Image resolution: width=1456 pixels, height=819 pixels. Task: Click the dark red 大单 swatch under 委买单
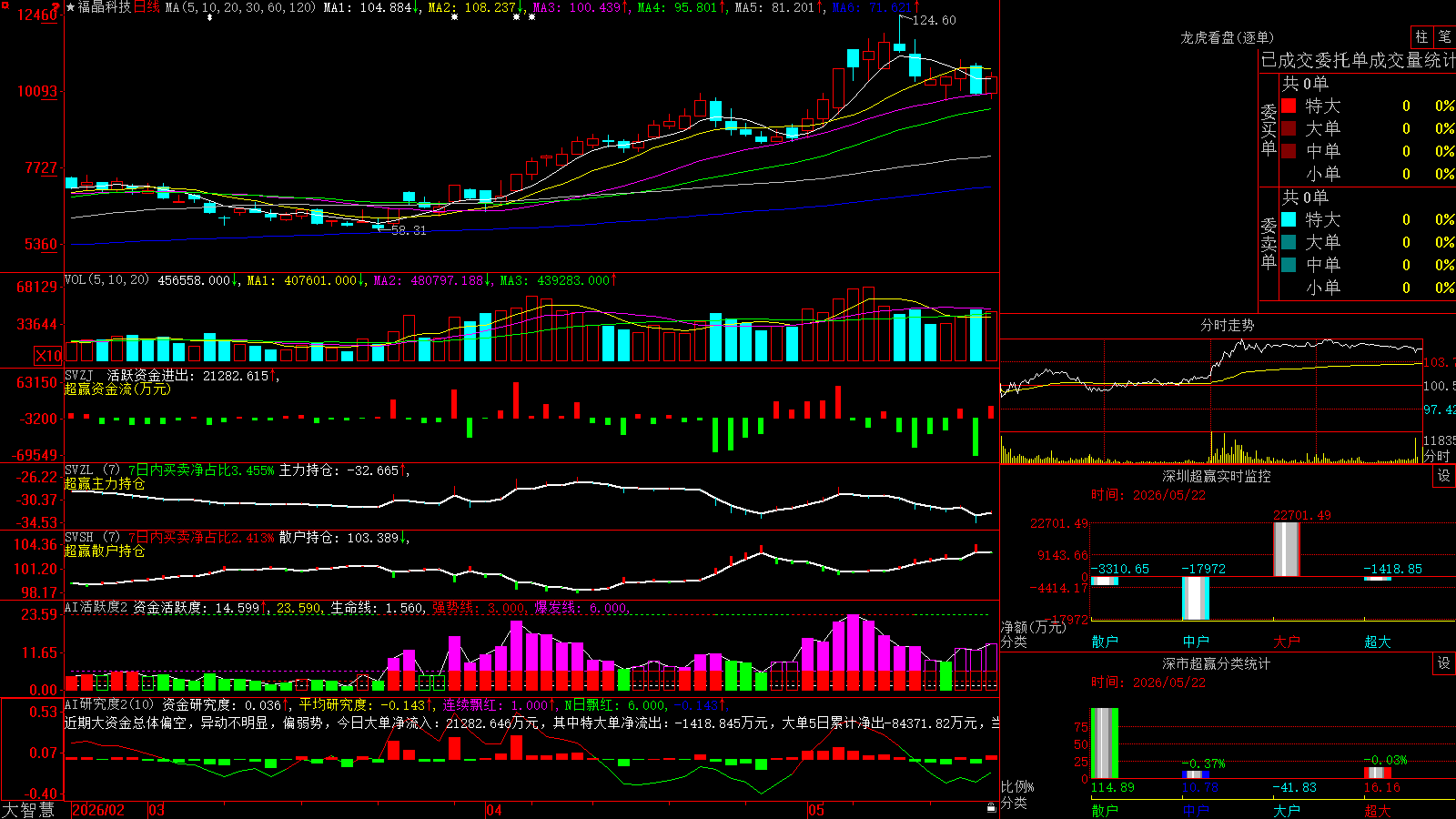pos(1289,128)
